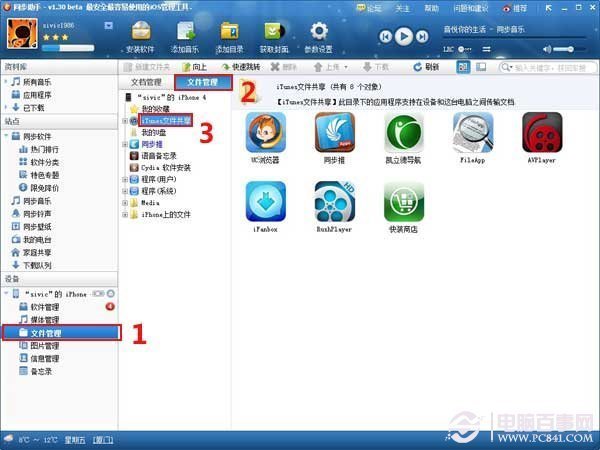Switch to the 文档管理 tab
Screen dimensions: 600x450
pyautogui.click(x=146, y=82)
